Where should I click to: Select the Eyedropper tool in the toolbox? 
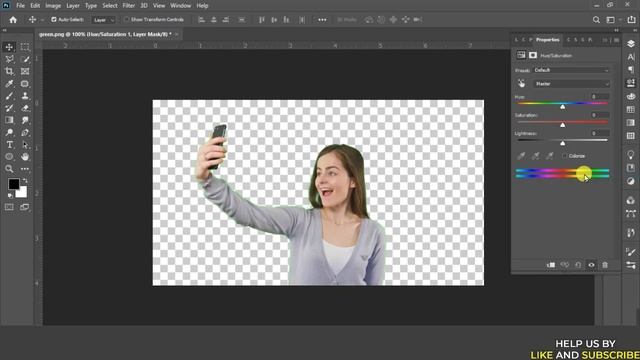pyautogui.click(x=9, y=84)
